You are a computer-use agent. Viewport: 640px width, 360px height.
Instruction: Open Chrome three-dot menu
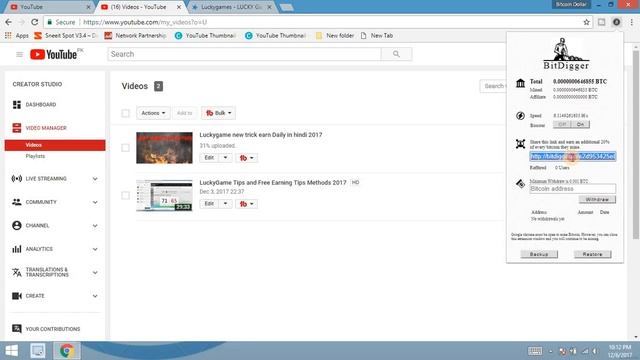[632, 22]
